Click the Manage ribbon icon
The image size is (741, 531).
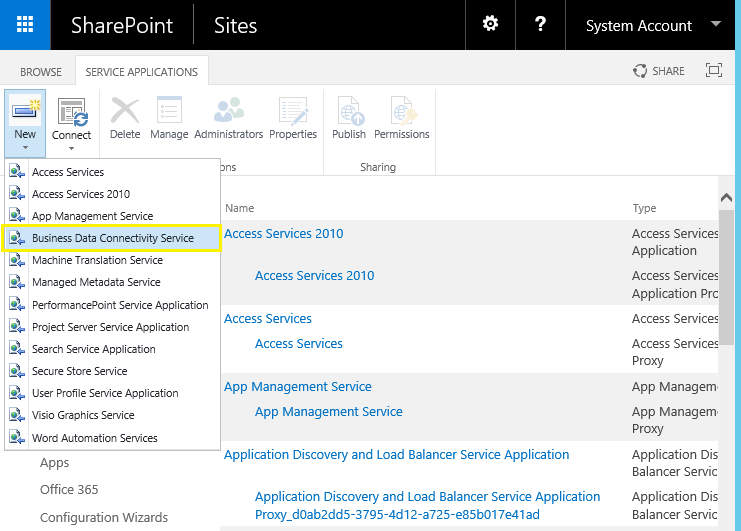(169, 110)
